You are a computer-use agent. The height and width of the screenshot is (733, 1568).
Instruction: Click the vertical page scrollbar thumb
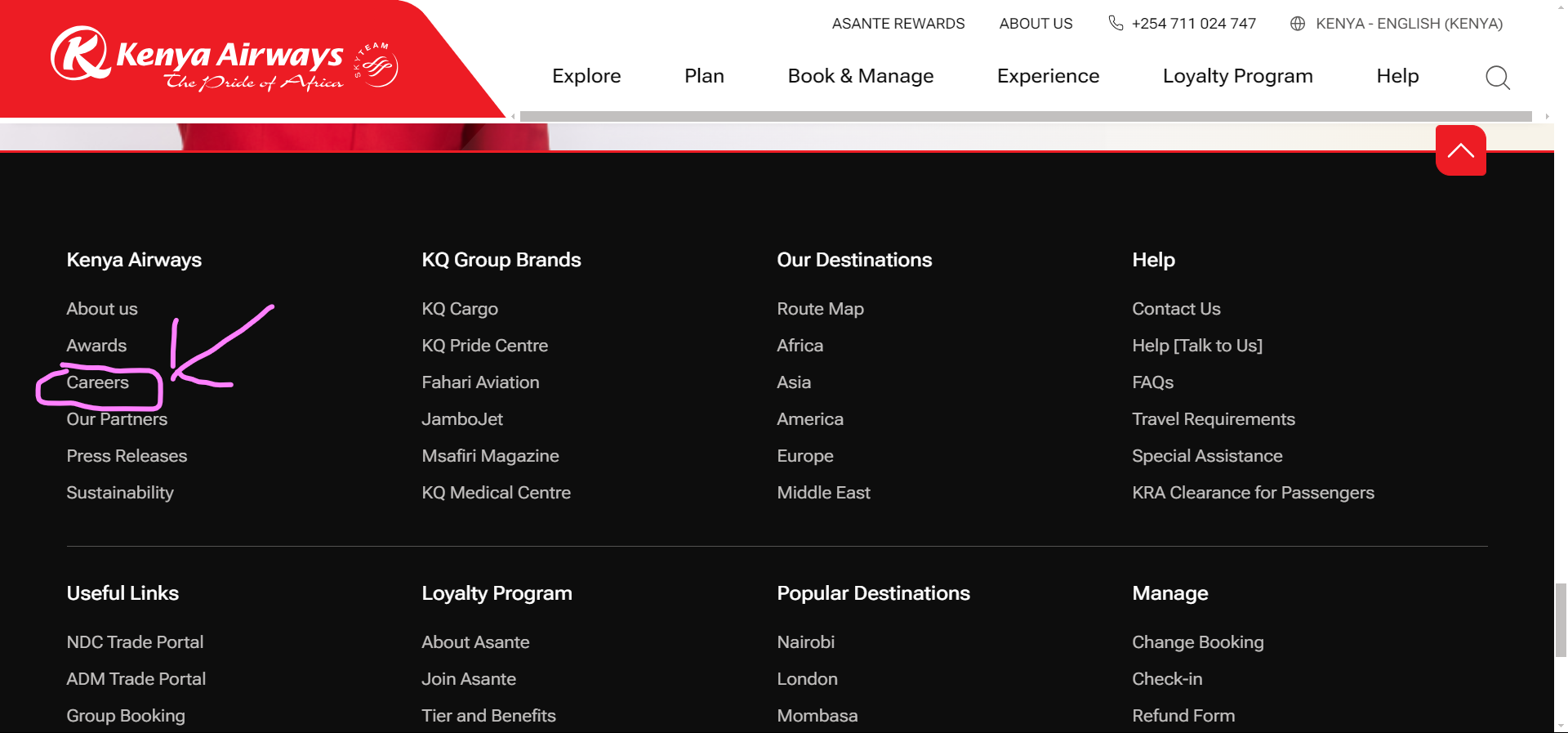coord(1561,619)
